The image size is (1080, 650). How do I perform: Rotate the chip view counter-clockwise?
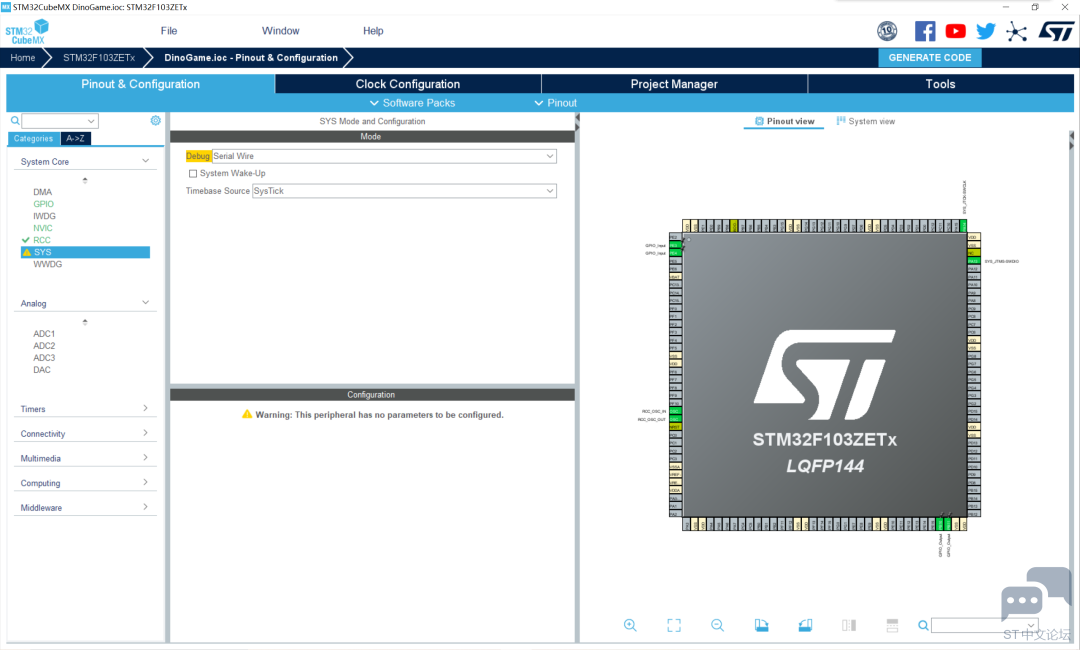[x=805, y=625]
